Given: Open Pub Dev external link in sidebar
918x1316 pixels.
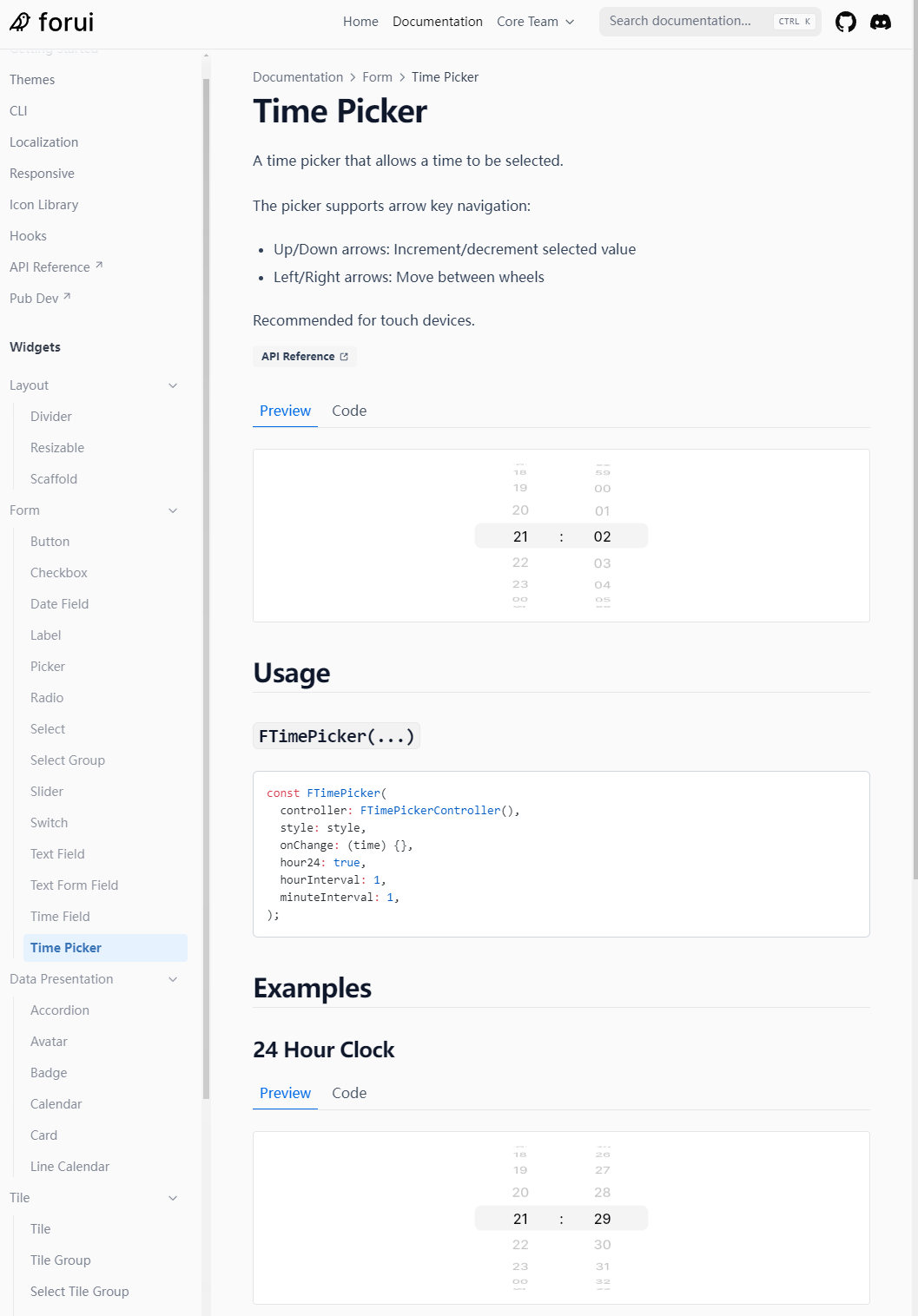Looking at the screenshot, I should (x=40, y=299).
